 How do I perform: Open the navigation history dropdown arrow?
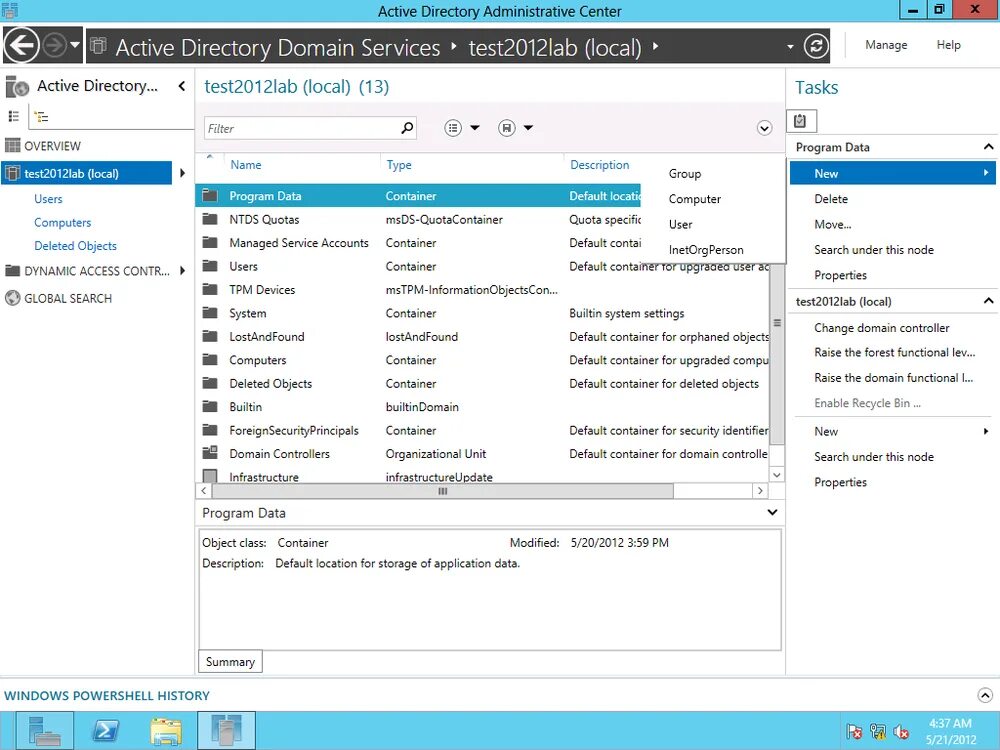(x=75, y=45)
